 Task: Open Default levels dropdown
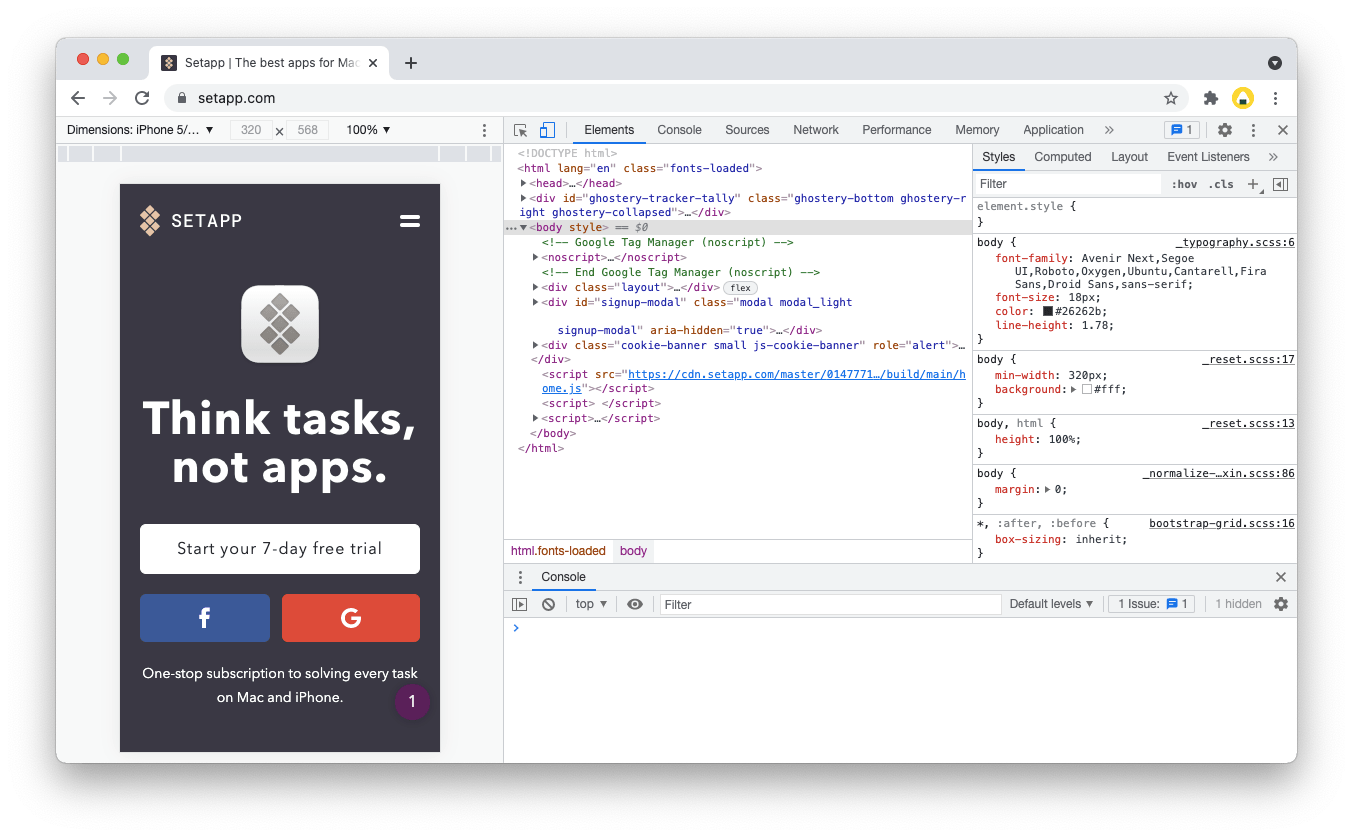[1051, 604]
